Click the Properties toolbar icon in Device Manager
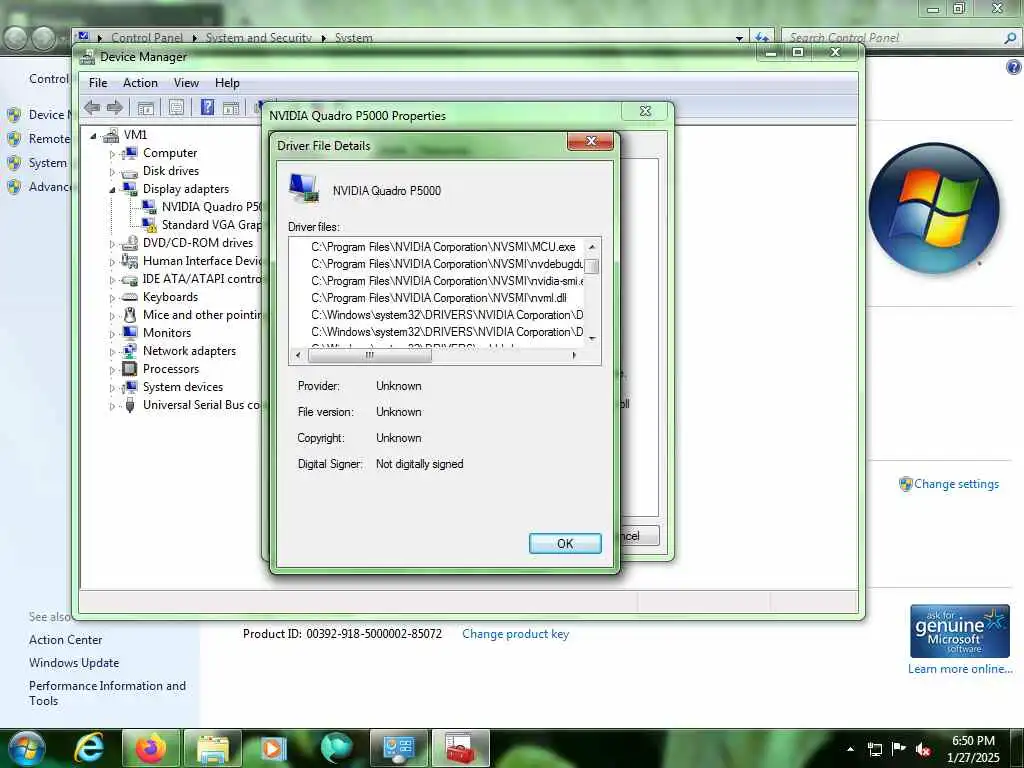This screenshot has width=1024, height=768. point(176,107)
